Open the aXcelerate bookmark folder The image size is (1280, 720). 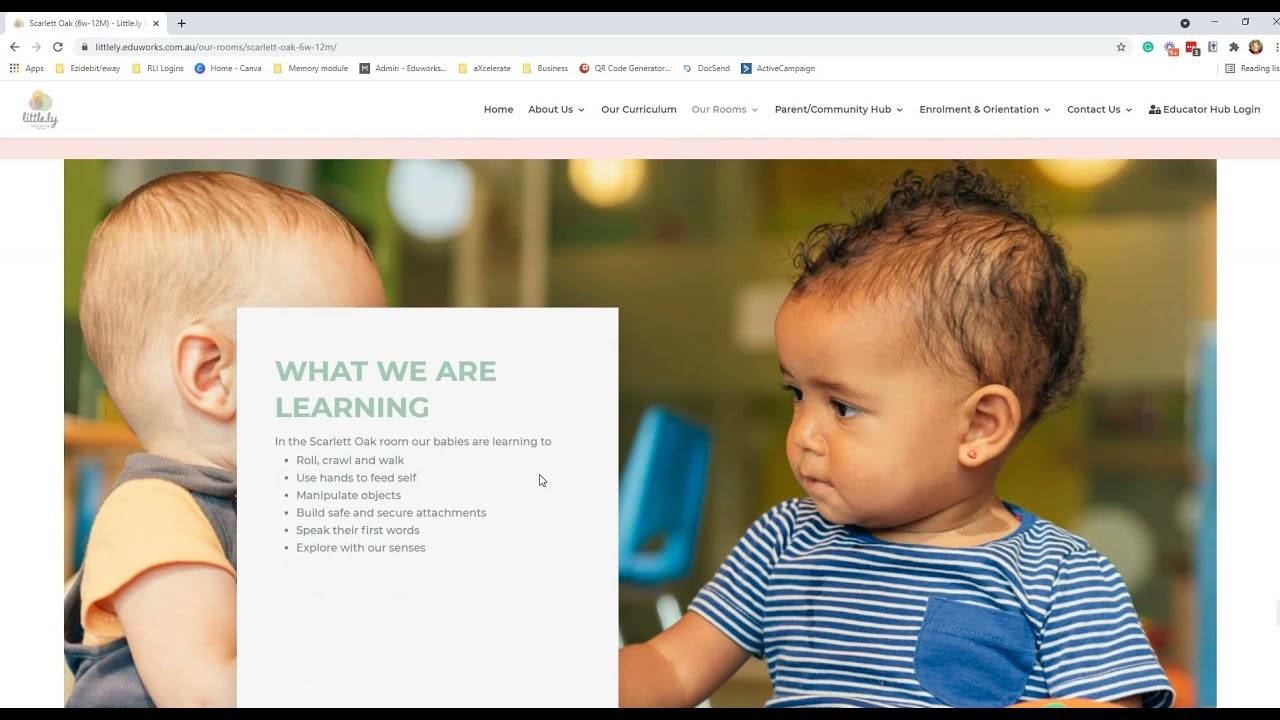(484, 68)
